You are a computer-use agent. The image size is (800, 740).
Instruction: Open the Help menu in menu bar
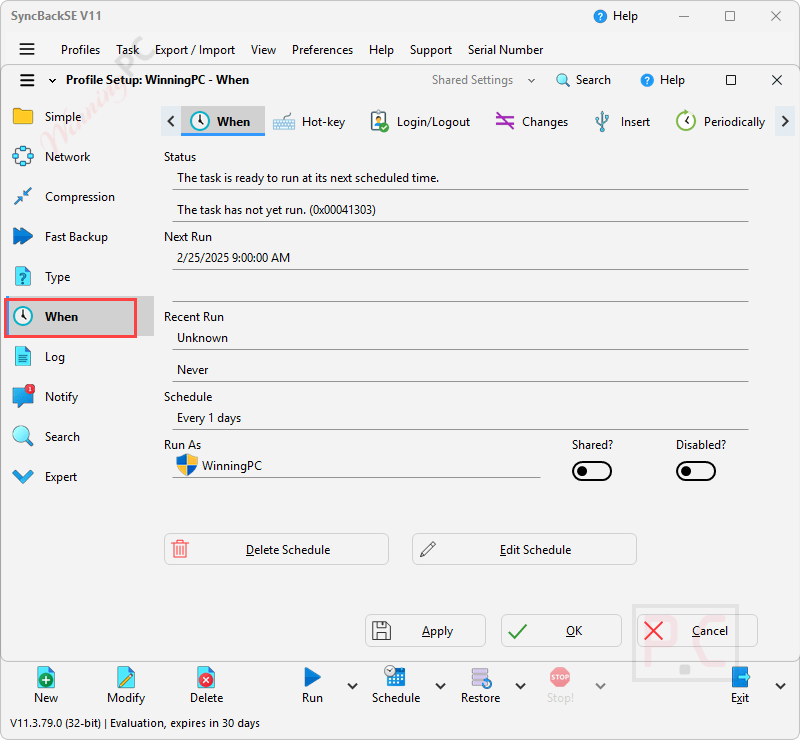click(382, 50)
